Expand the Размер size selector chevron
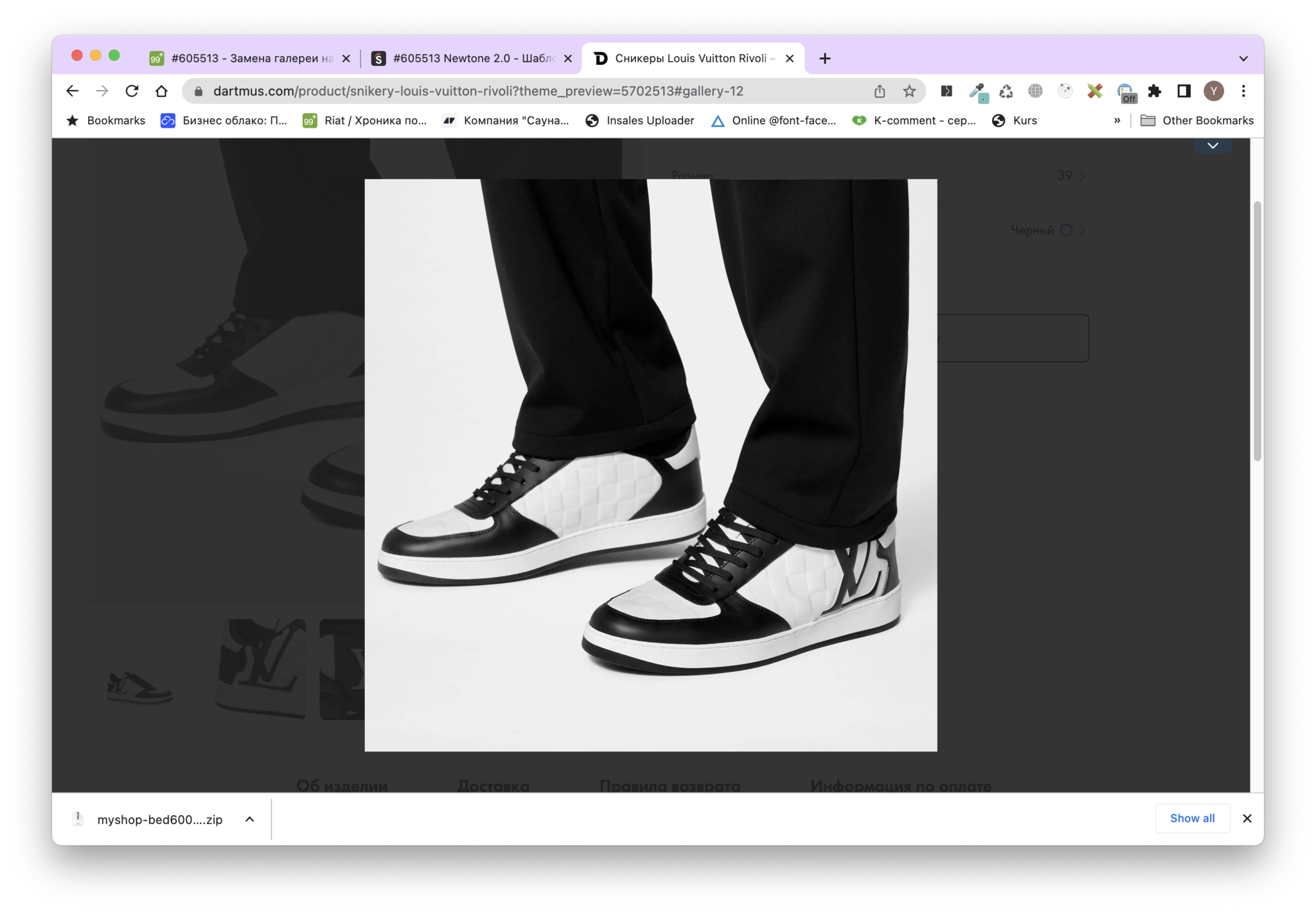This screenshot has height=914, width=1316. pyautogui.click(x=1083, y=175)
